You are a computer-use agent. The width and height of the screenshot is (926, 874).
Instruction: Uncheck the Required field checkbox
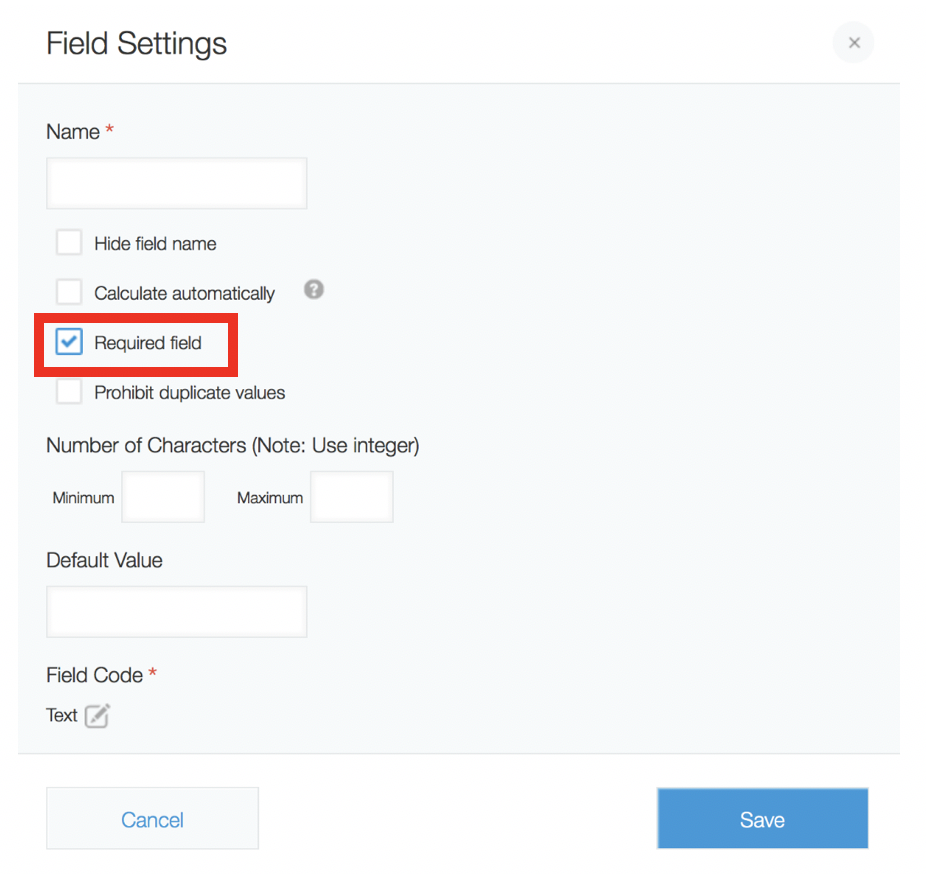[x=69, y=342]
